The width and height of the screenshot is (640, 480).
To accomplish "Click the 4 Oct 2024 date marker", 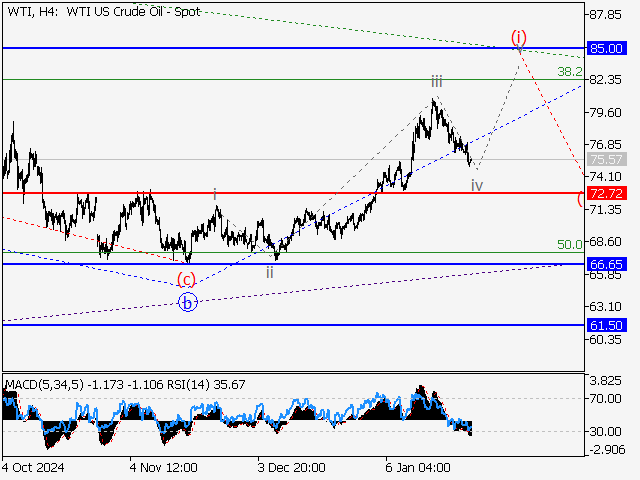I will pos(34,467).
